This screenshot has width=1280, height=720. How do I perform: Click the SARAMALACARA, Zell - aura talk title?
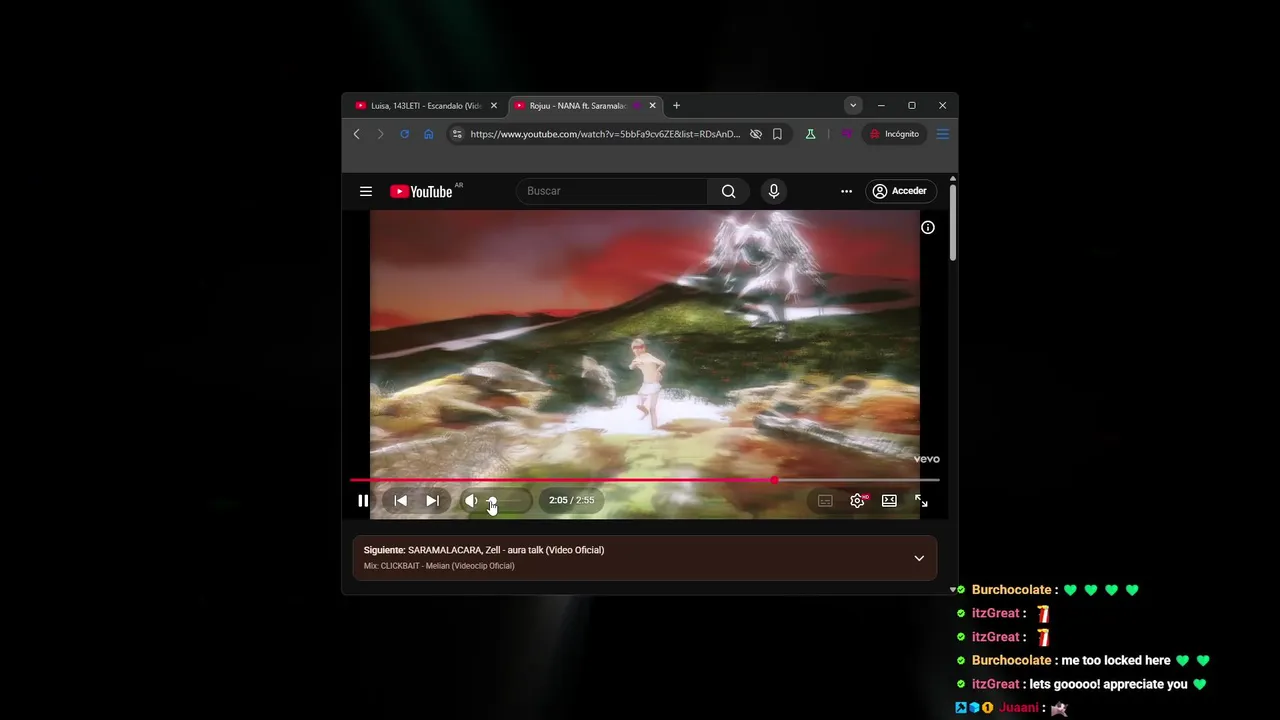tap(506, 550)
